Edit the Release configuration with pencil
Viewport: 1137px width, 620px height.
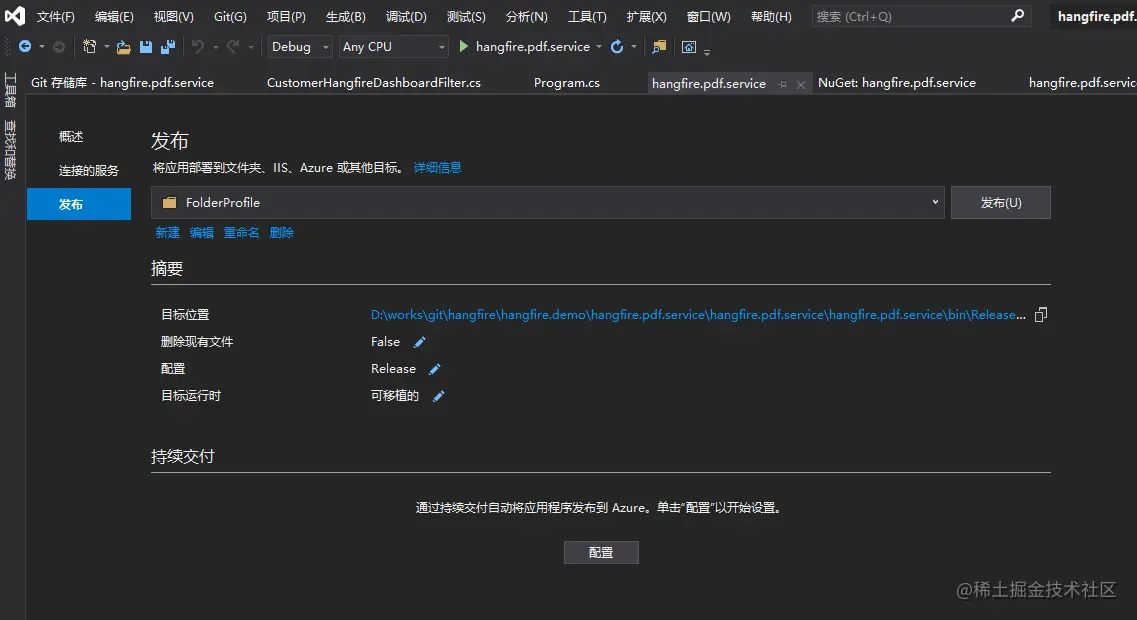tap(435, 369)
